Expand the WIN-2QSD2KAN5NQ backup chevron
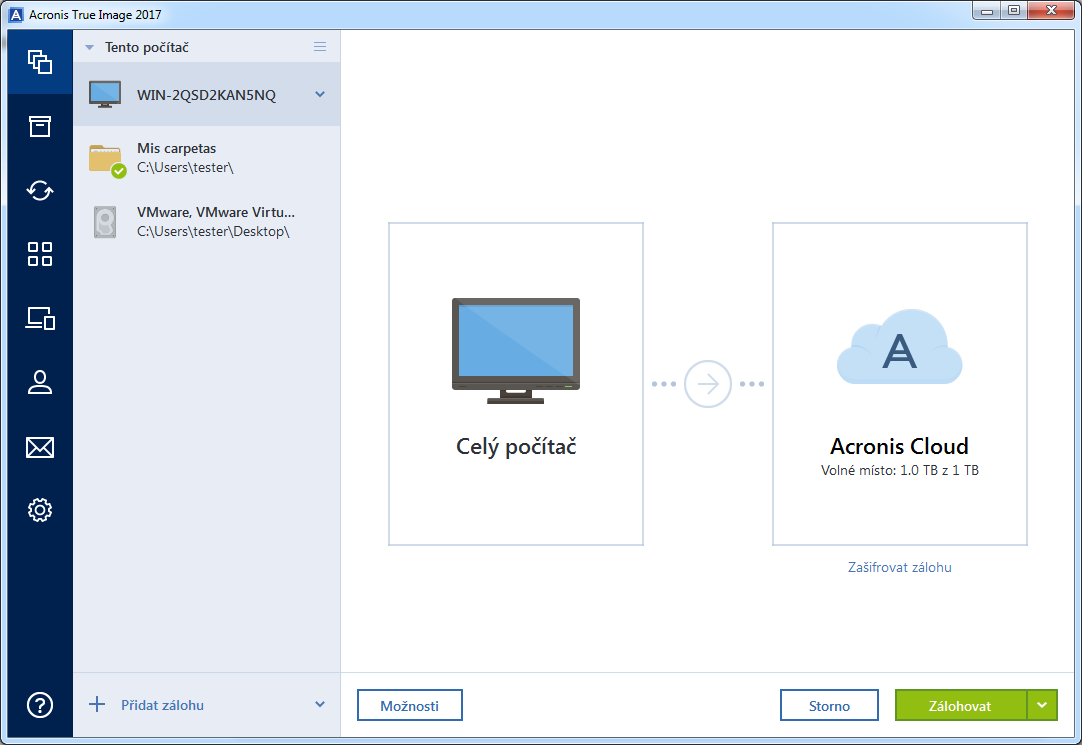This screenshot has height=745, width=1082. (320, 95)
